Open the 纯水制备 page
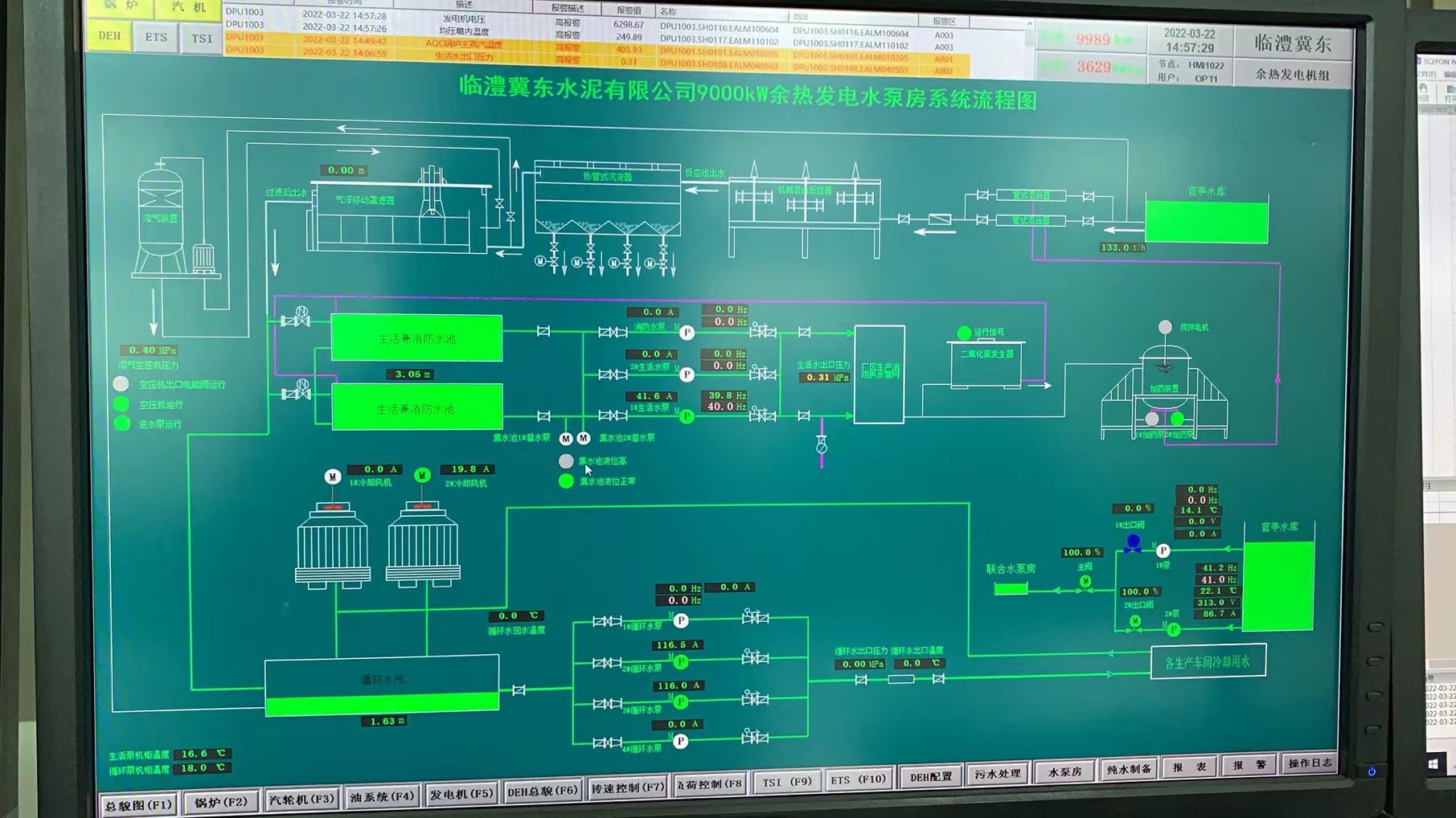 pos(1129,768)
